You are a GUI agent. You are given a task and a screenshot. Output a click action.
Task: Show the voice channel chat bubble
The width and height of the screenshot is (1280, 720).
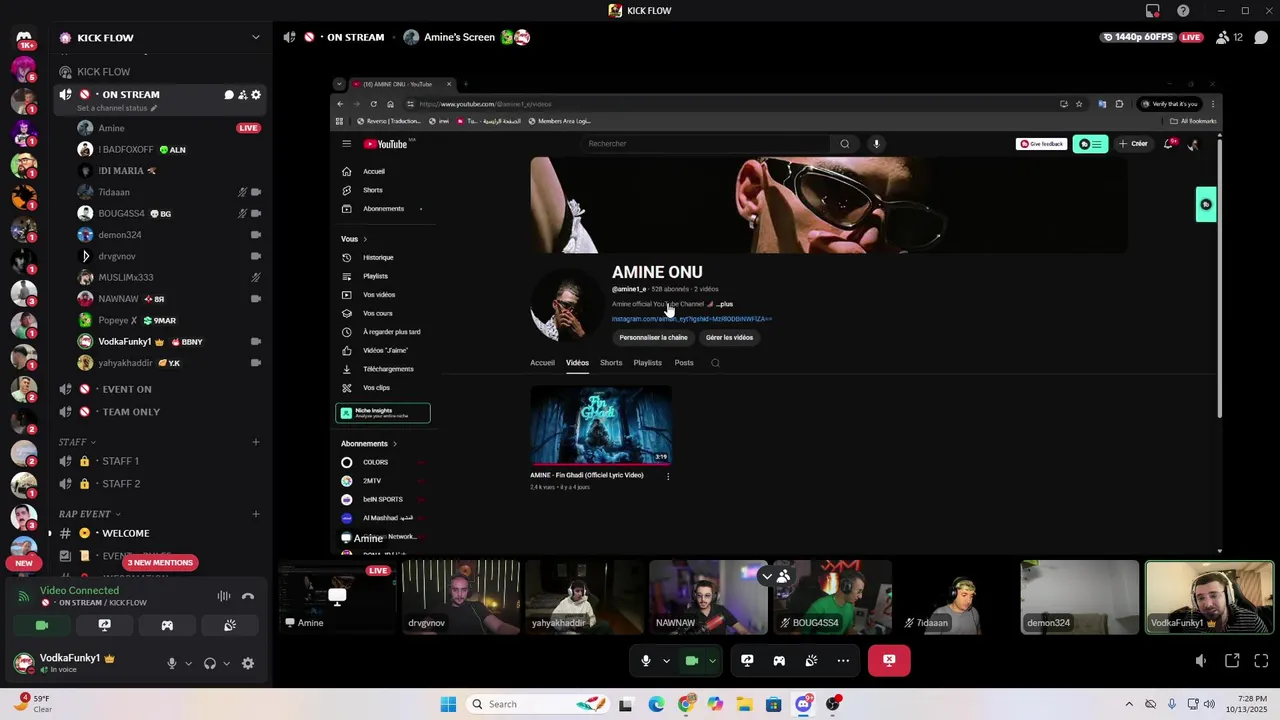pos(1261,37)
